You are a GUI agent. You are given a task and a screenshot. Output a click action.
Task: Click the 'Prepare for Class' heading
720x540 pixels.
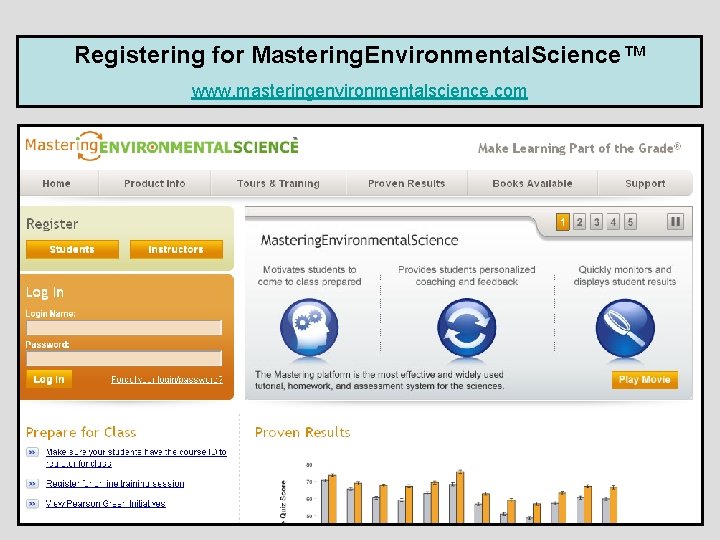point(81,432)
